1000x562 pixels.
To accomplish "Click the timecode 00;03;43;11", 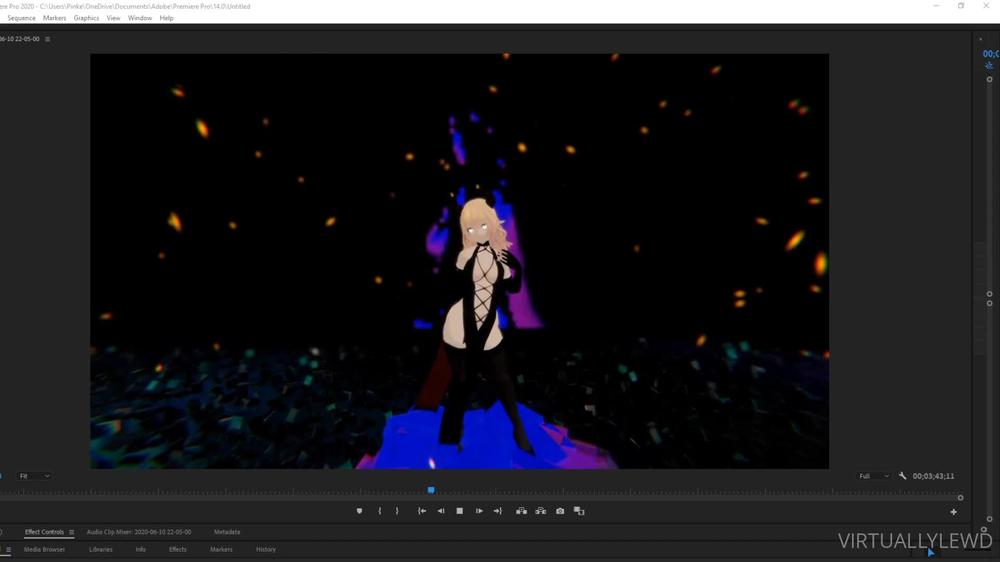I will [933, 476].
